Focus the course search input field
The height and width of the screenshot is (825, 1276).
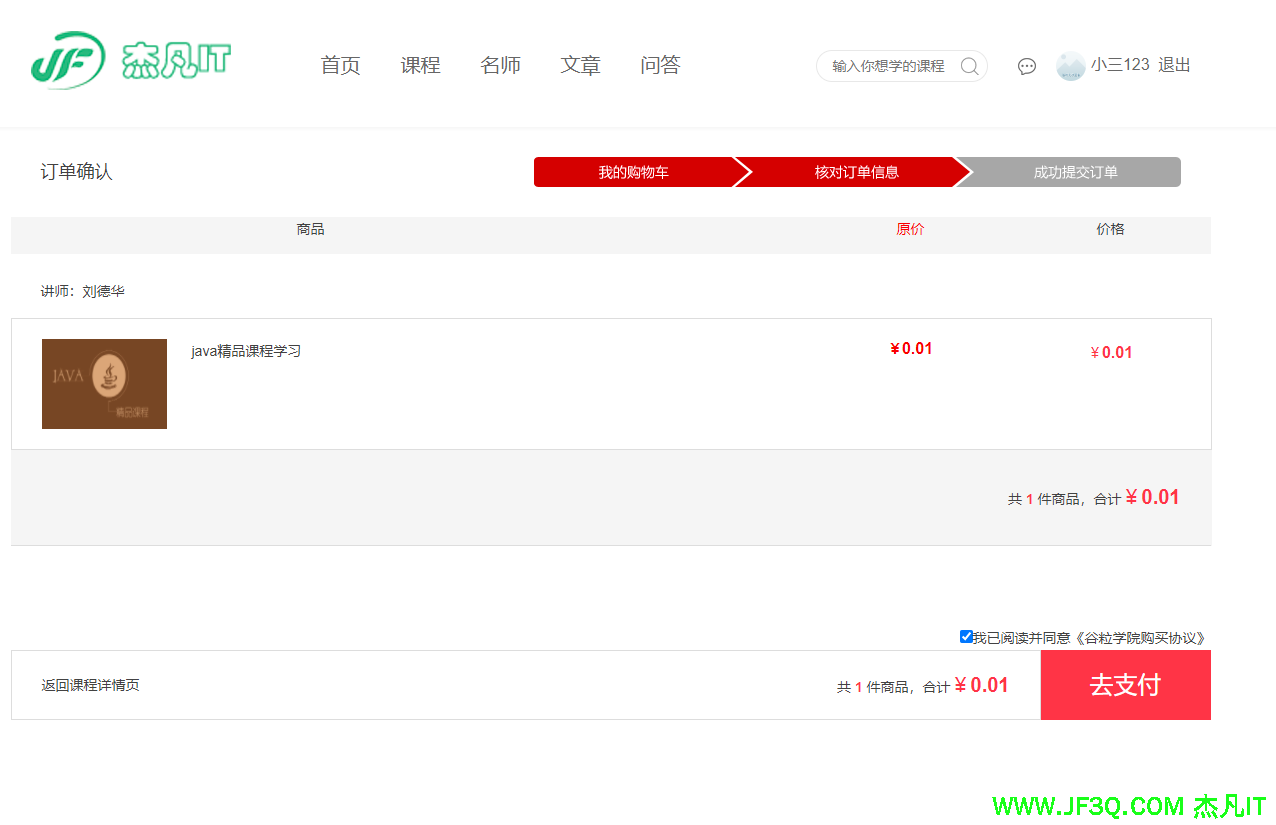pyautogui.click(x=888, y=66)
